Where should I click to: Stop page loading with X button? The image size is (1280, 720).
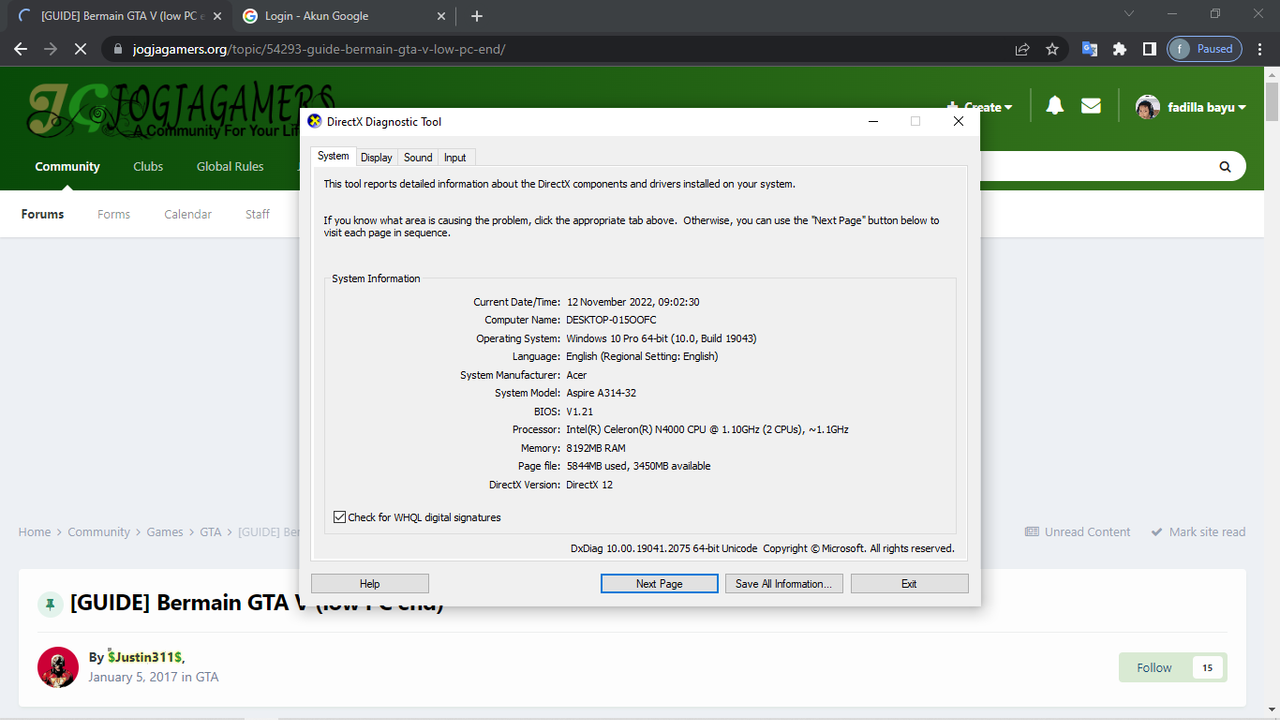[80, 48]
